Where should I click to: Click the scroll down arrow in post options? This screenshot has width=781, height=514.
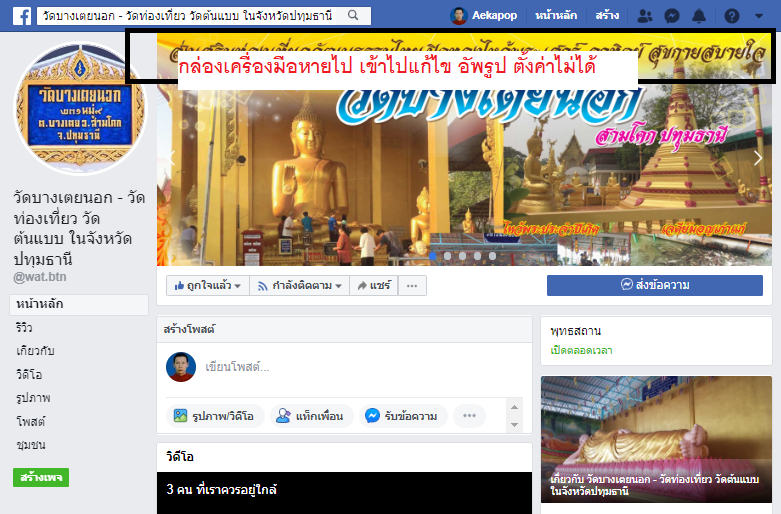(515, 425)
